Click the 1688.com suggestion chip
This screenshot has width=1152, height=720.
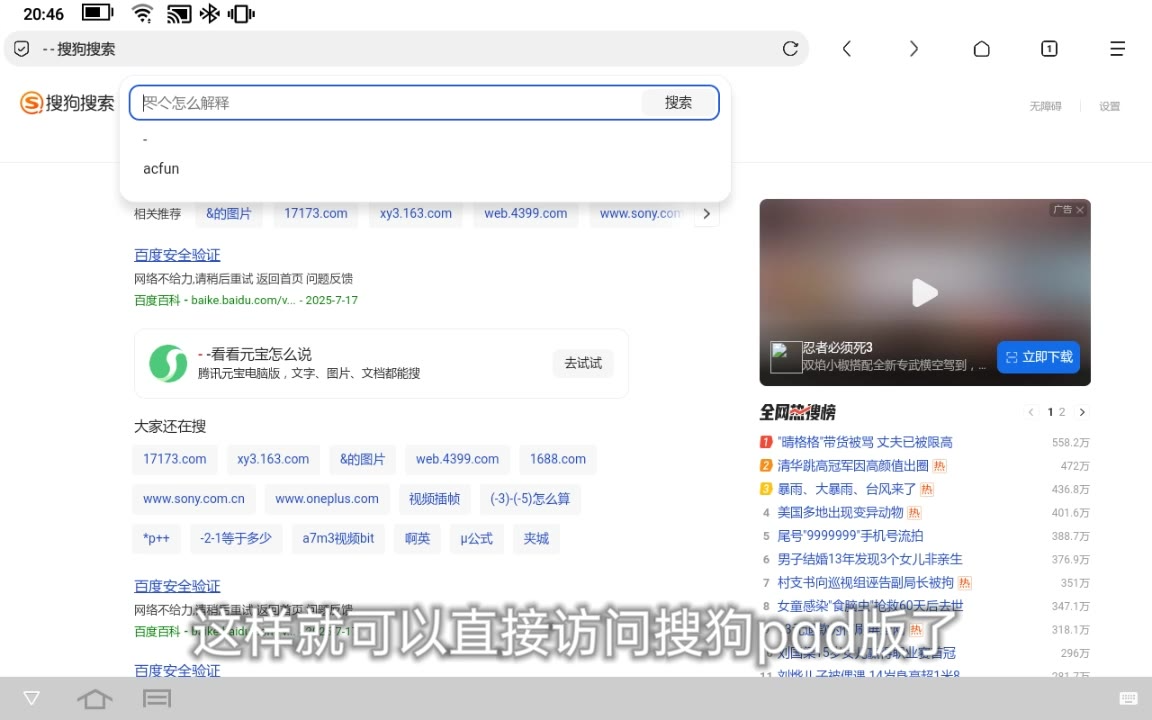[x=558, y=459]
